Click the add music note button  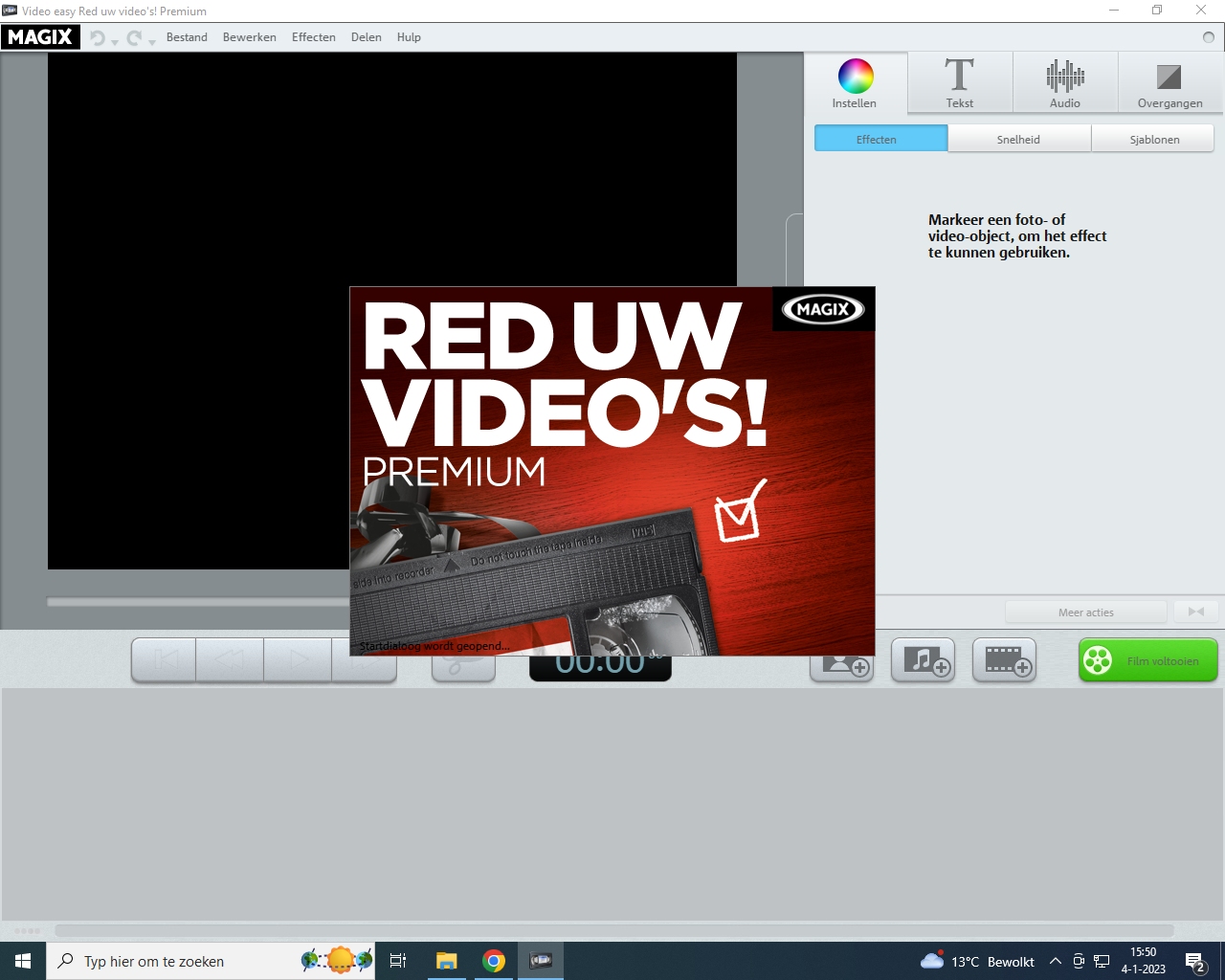point(924,660)
